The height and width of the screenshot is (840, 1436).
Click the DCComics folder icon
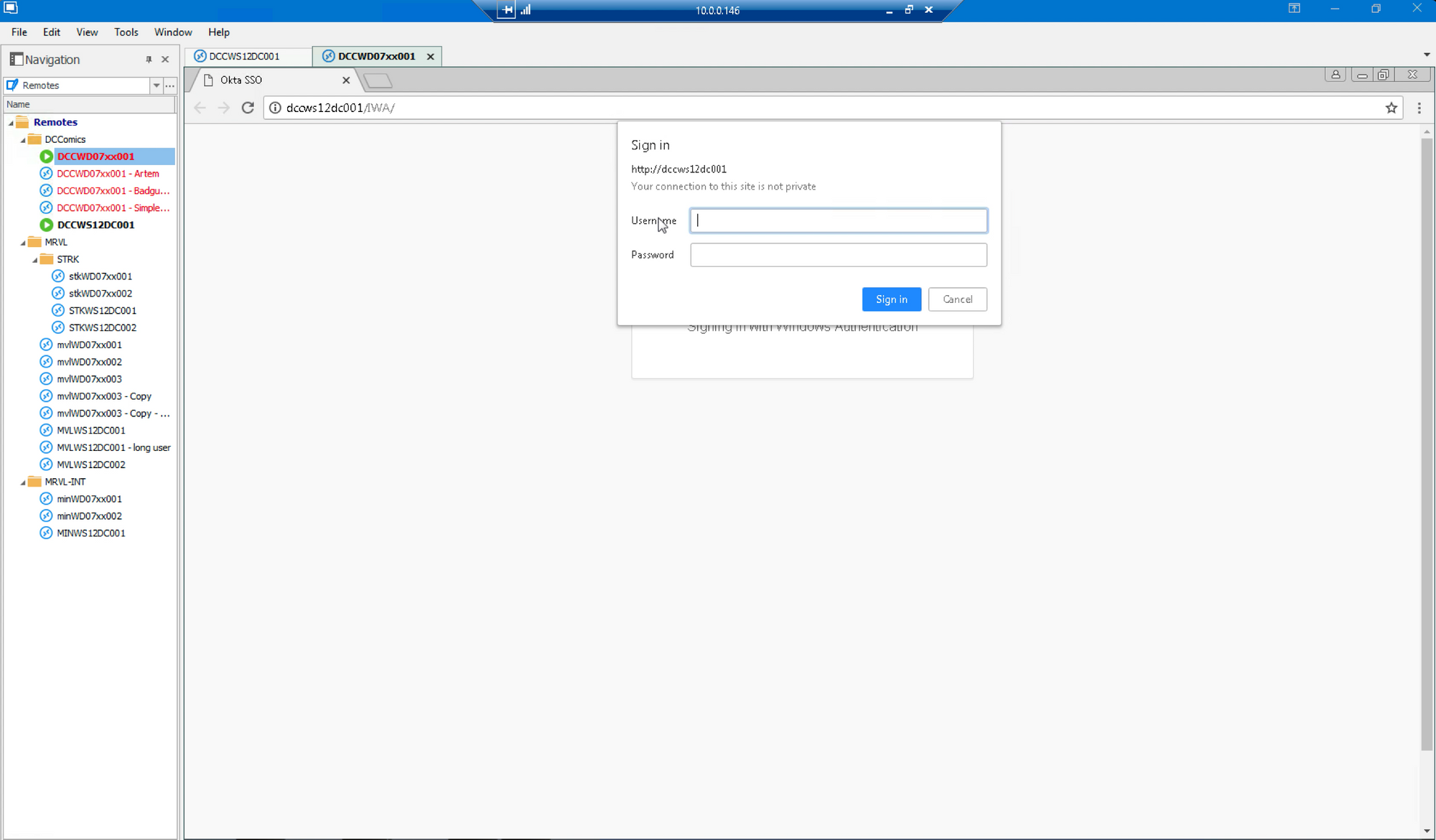pos(34,139)
